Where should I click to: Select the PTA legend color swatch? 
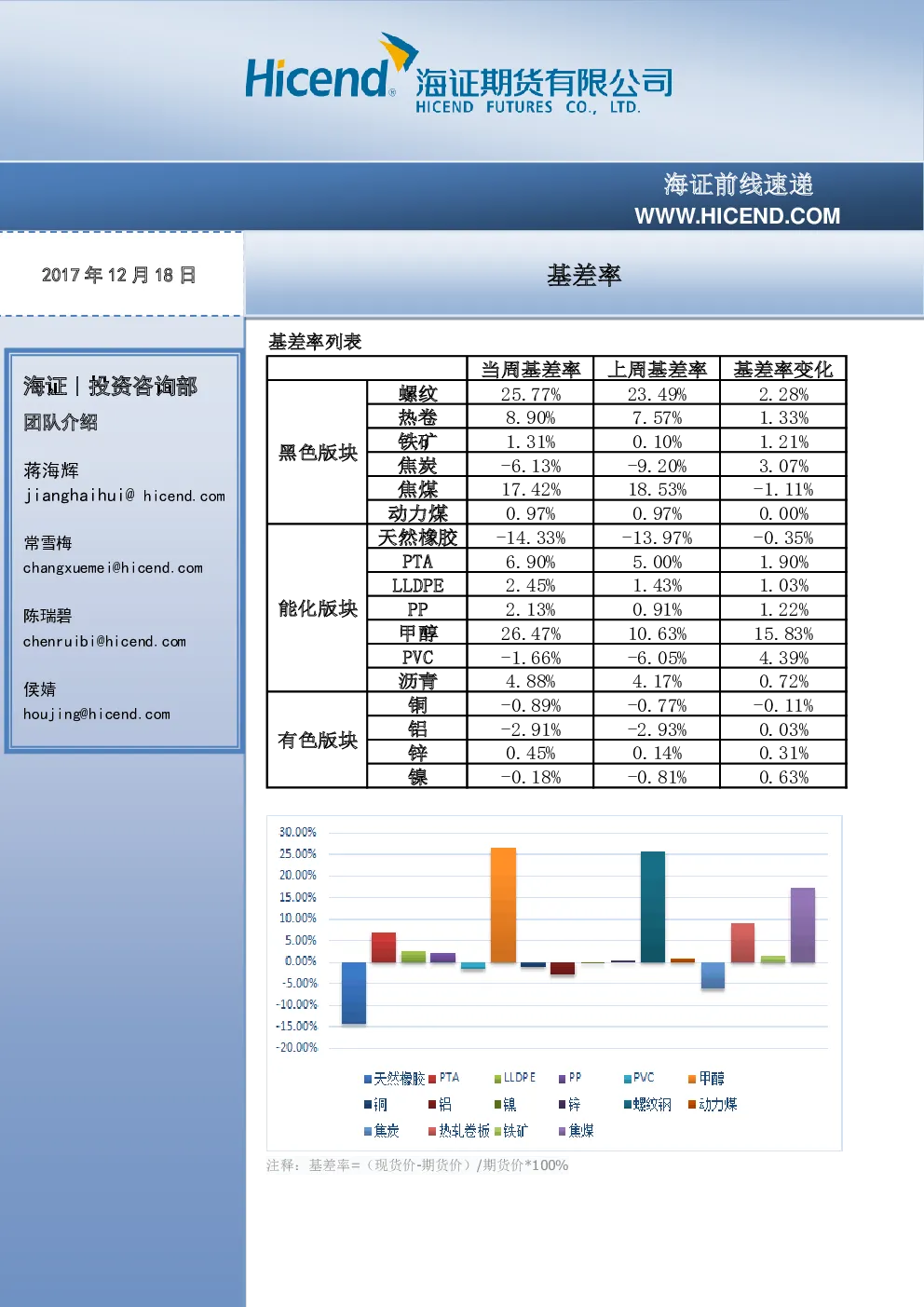[x=432, y=1079]
